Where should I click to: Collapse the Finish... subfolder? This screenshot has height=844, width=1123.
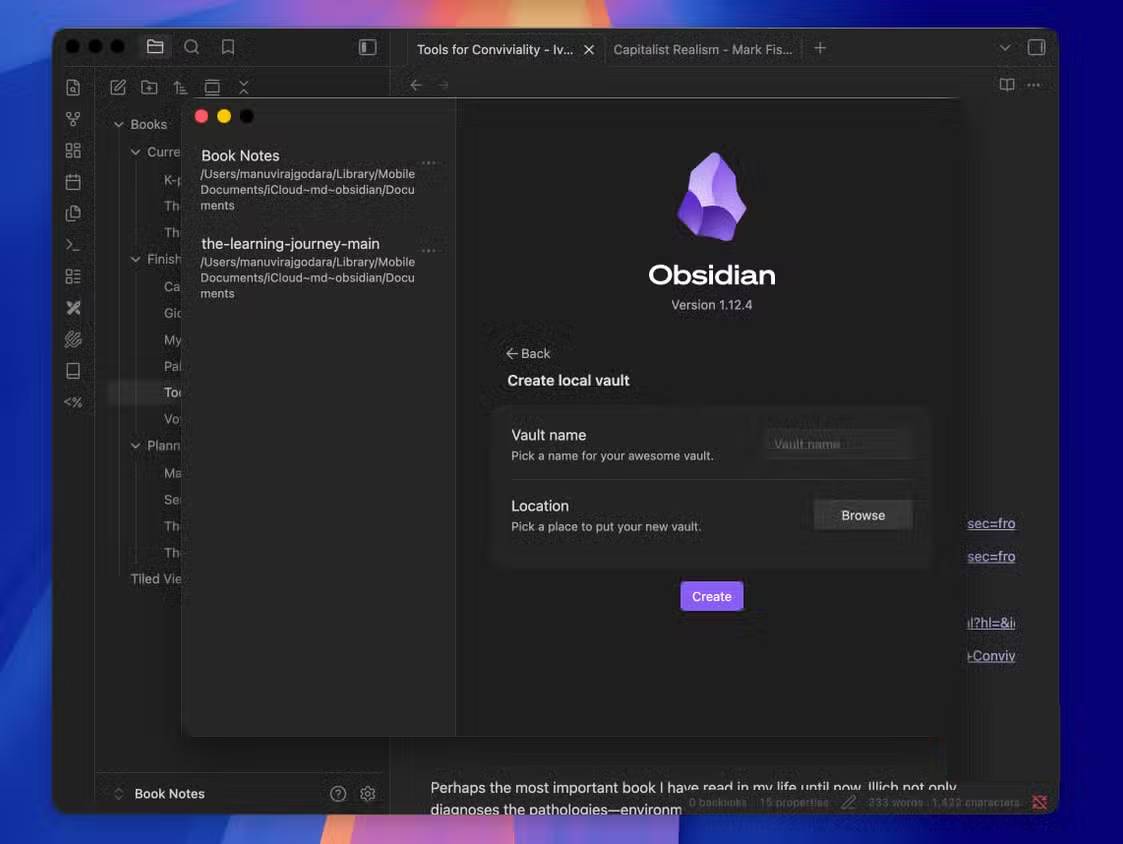[x=135, y=259]
